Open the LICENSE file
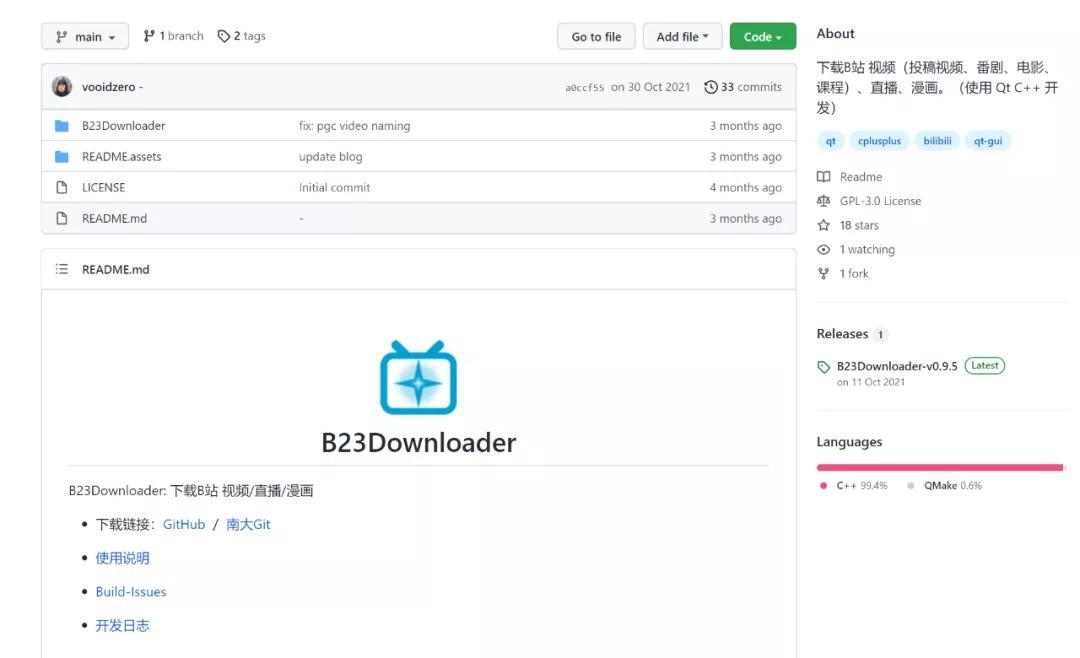 (x=103, y=187)
